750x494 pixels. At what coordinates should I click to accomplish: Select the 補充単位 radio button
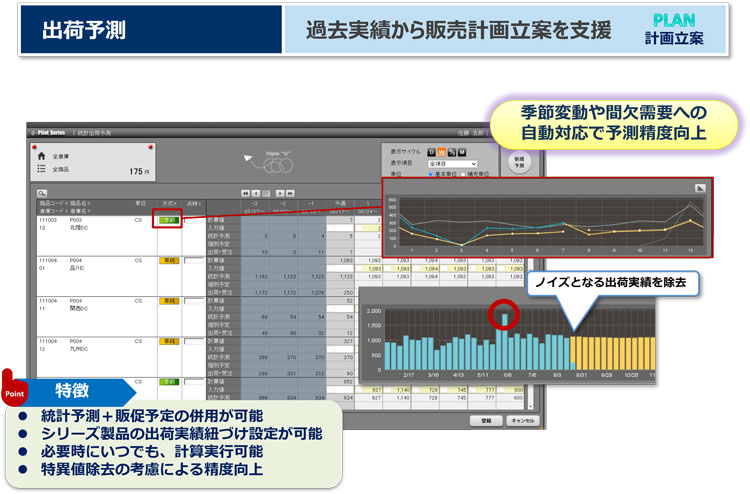463,175
